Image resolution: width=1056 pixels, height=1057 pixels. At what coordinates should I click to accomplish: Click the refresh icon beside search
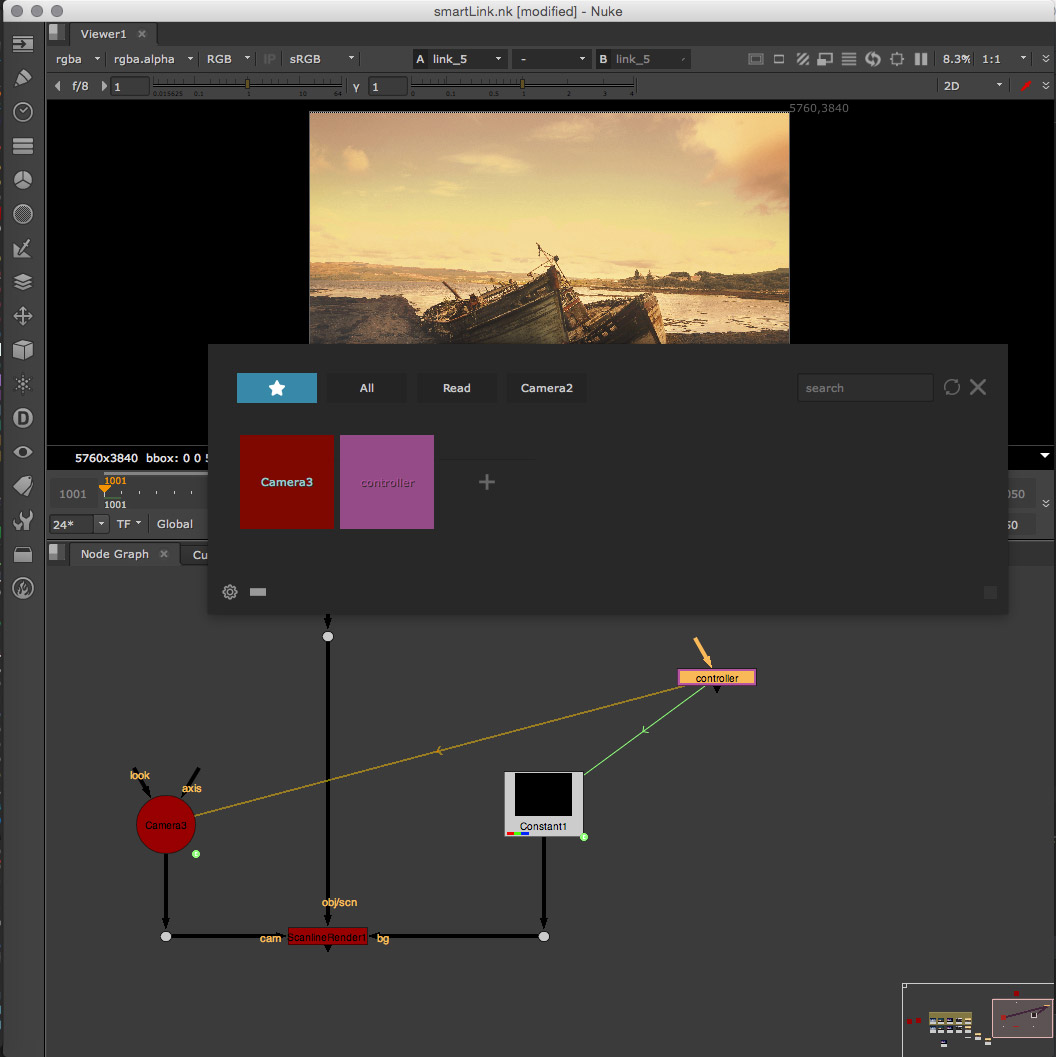coord(952,387)
